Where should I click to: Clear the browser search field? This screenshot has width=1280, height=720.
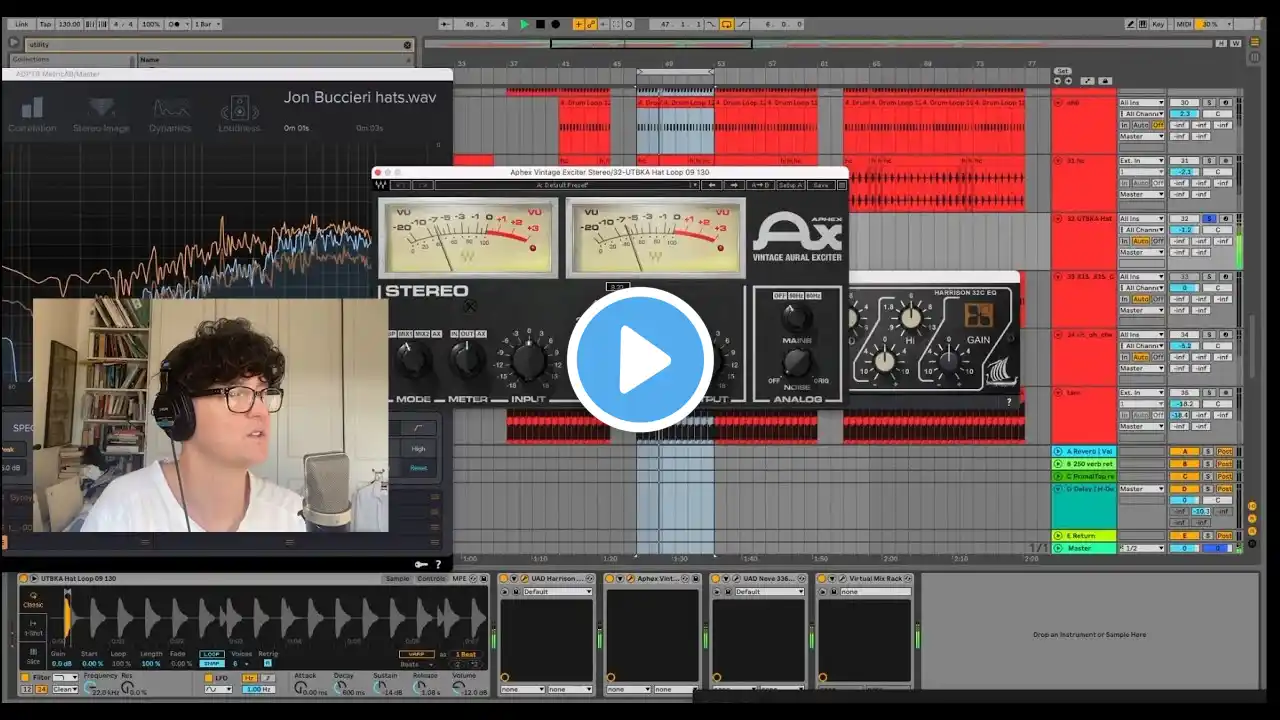[407, 45]
